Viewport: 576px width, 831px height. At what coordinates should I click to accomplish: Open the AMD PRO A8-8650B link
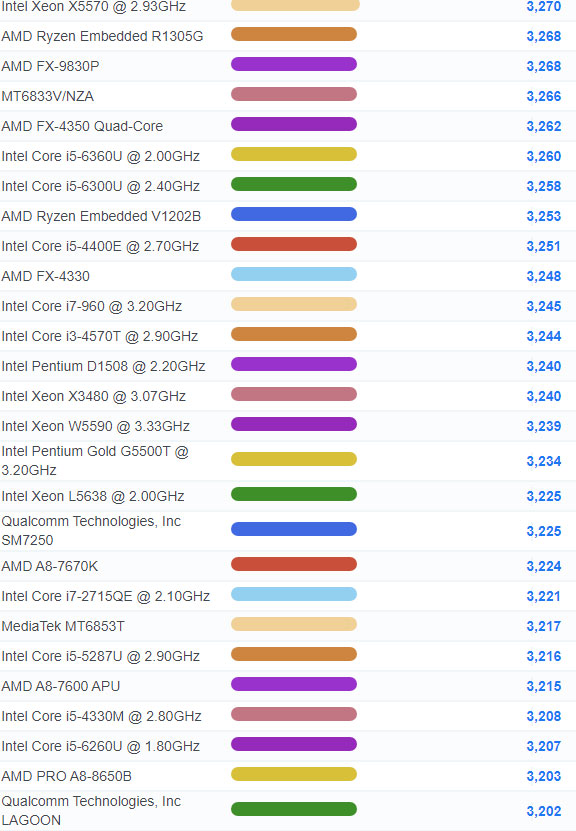point(67,776)
